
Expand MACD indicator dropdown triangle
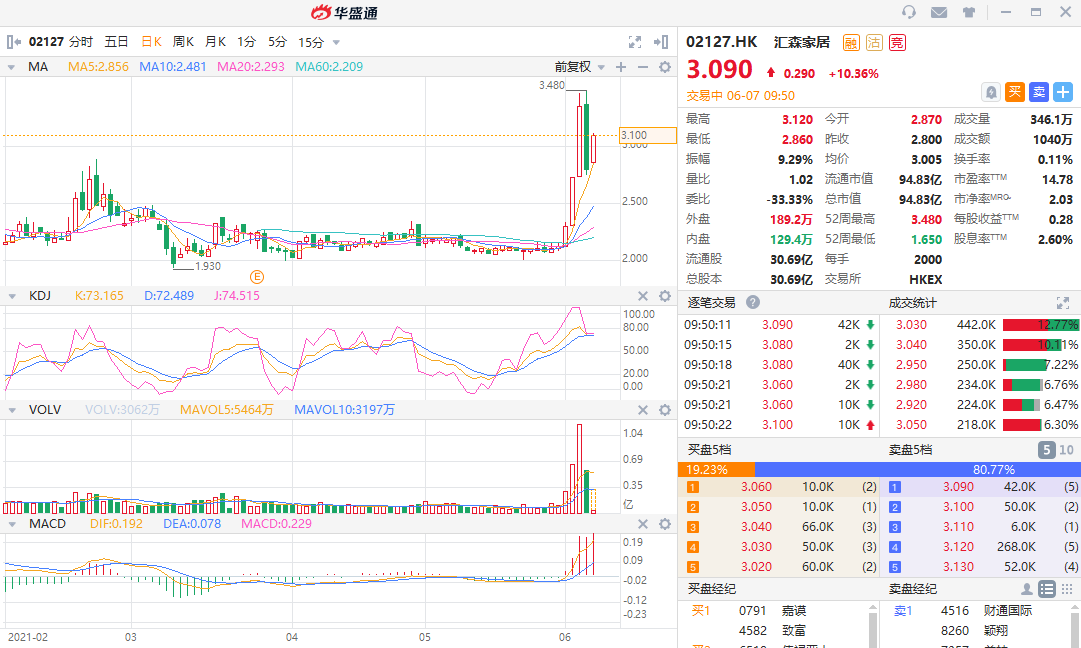coord(12,525)
